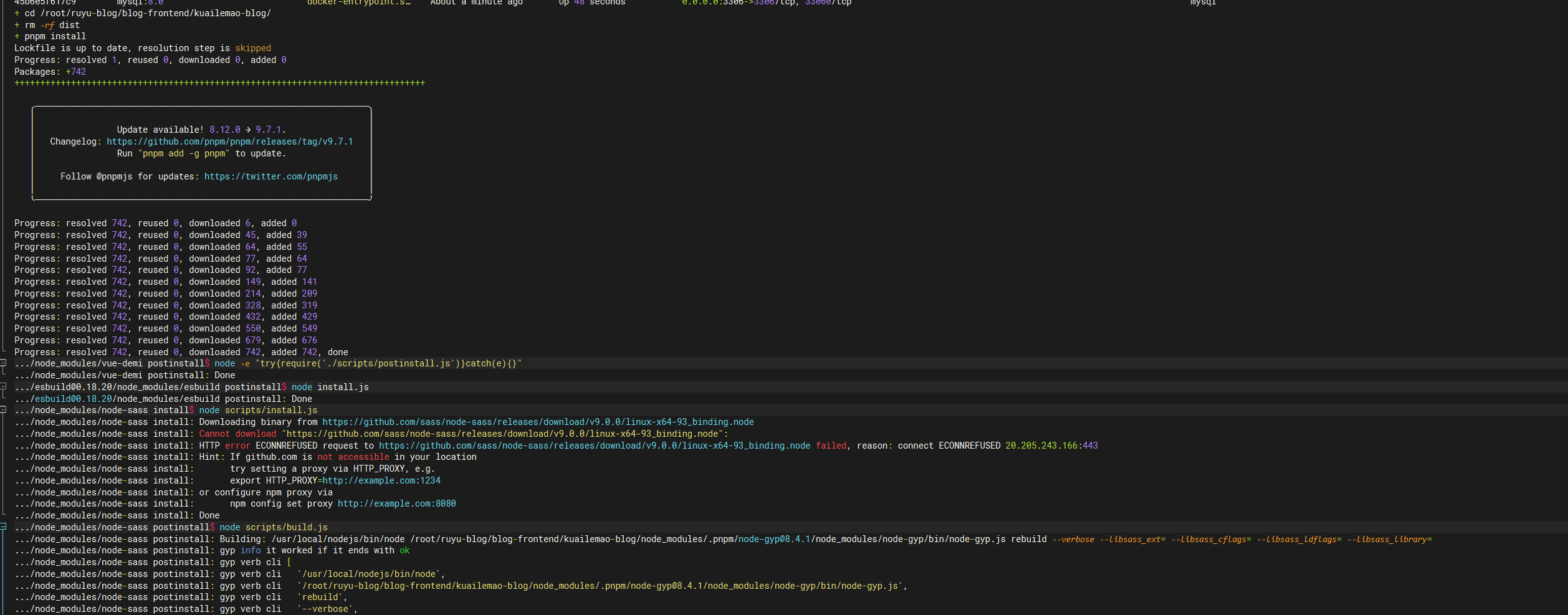Click the progress line with downloaded 214
The height and width of the screenshot is (615, 1568).
tap(166, 293)
